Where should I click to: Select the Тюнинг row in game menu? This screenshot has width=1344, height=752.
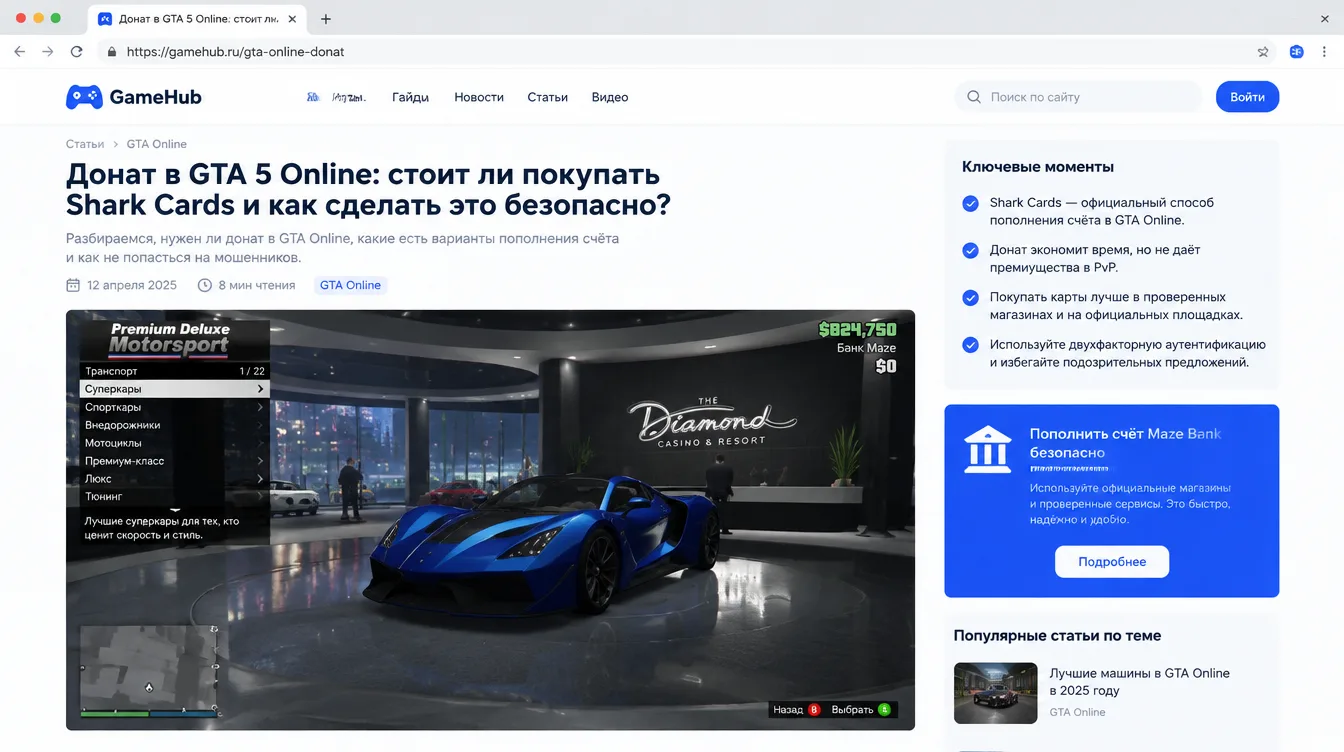click(x=174, y=497)
